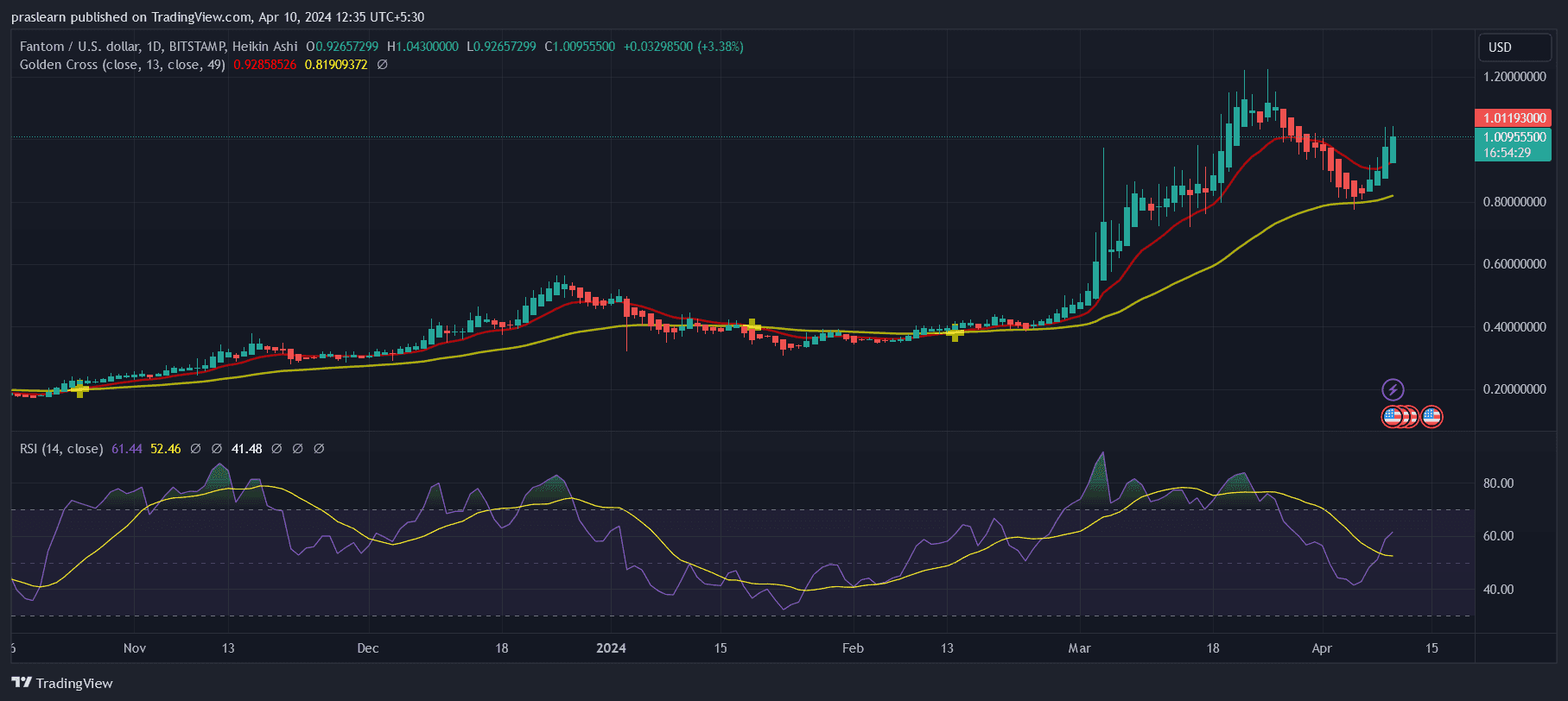Click the 1.20000000 price axis label
This screenshot has width=1568, height=701.
click(1514, 77)
